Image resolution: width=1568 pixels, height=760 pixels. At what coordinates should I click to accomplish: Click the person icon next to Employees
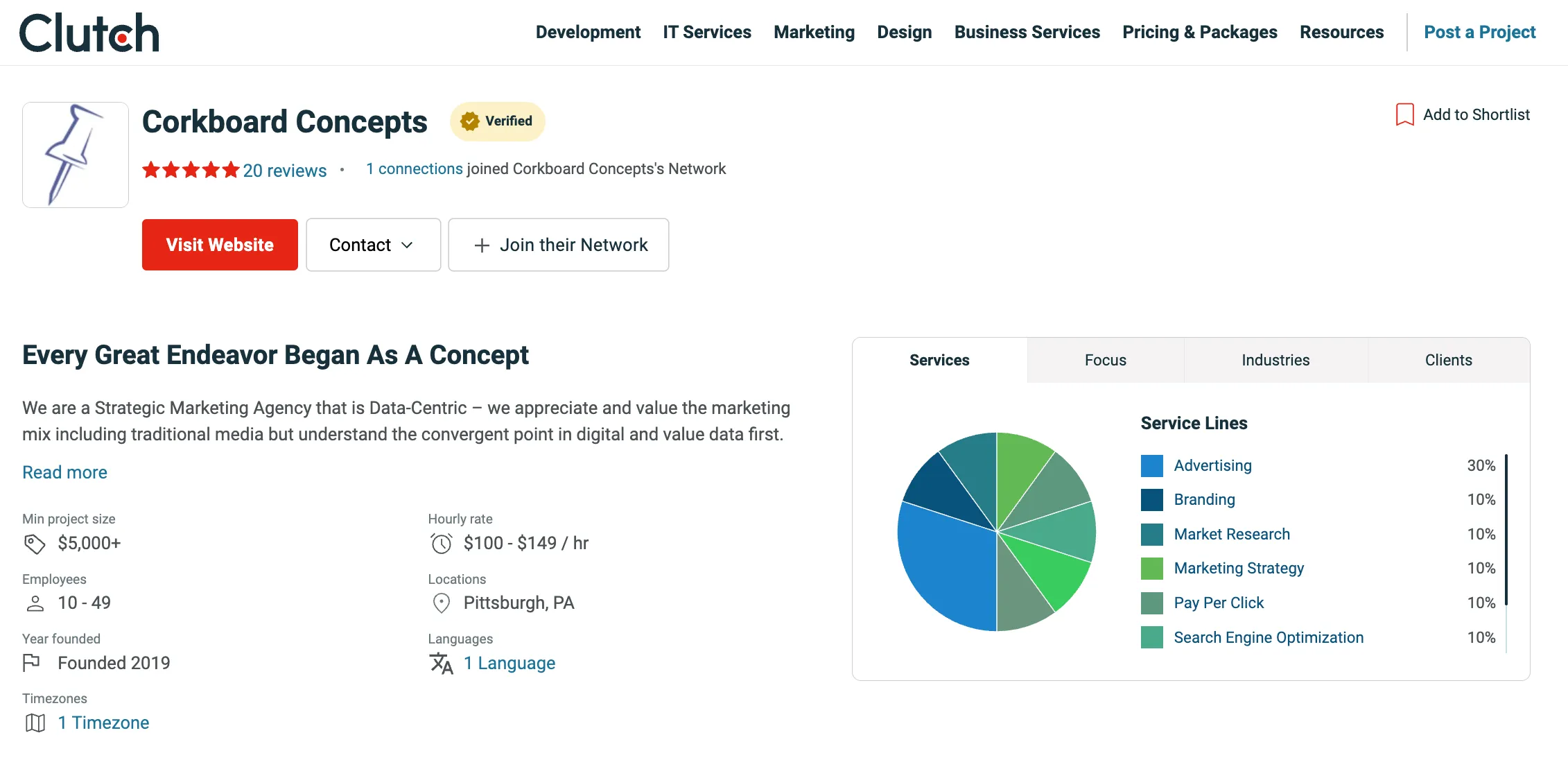tap(35, 603)
